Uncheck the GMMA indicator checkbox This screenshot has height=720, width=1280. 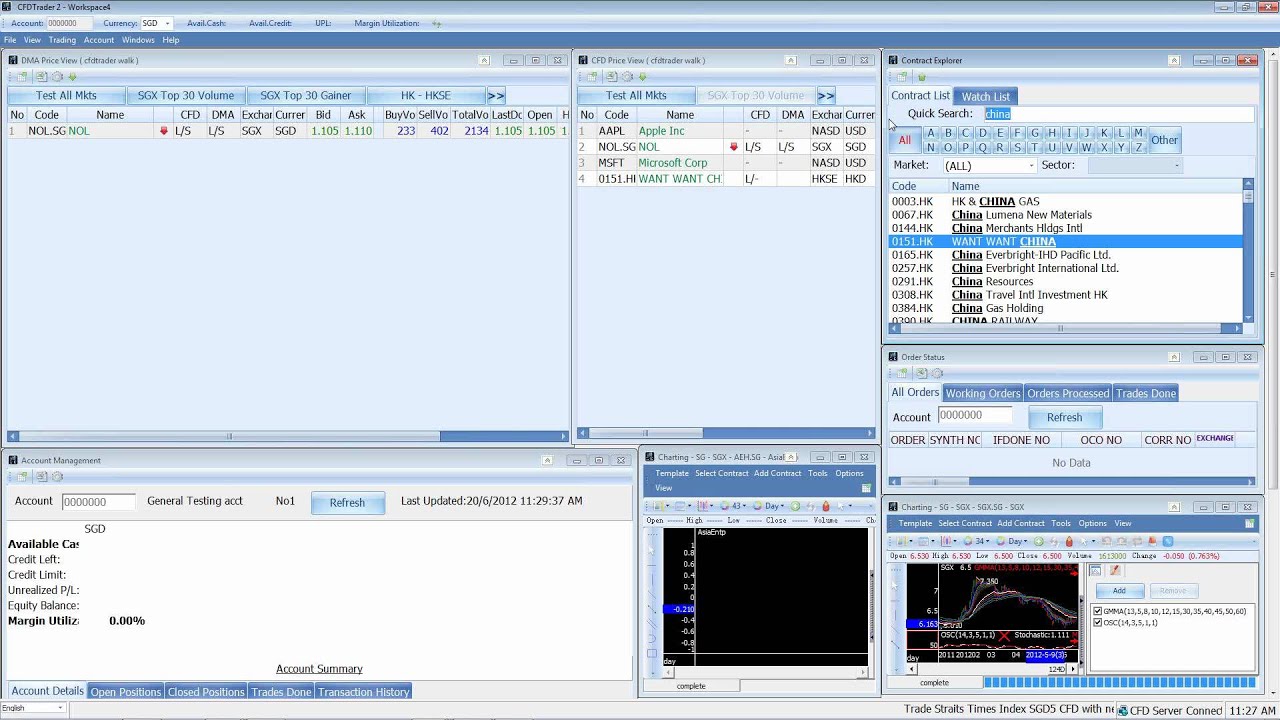1097,611
